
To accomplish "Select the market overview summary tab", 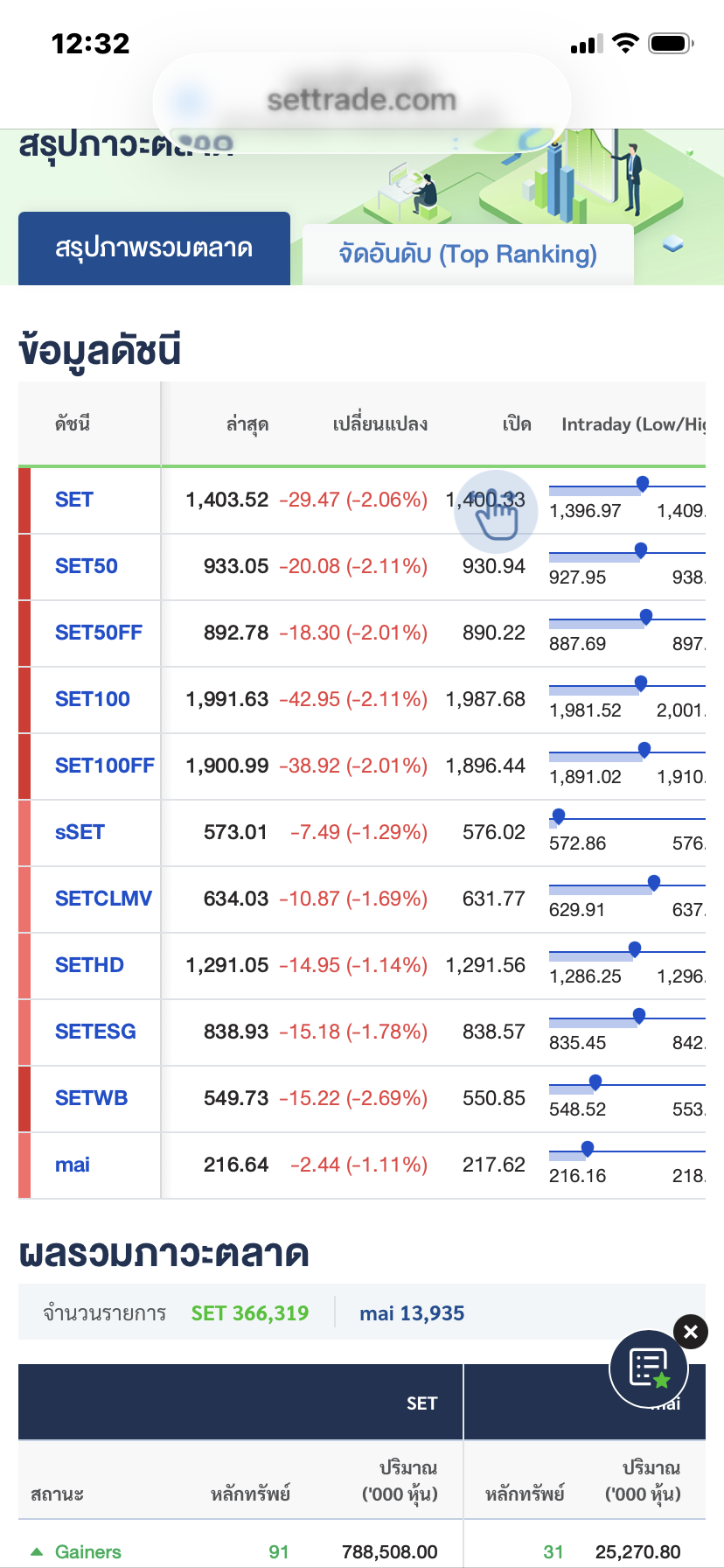I will coord(154,248).
